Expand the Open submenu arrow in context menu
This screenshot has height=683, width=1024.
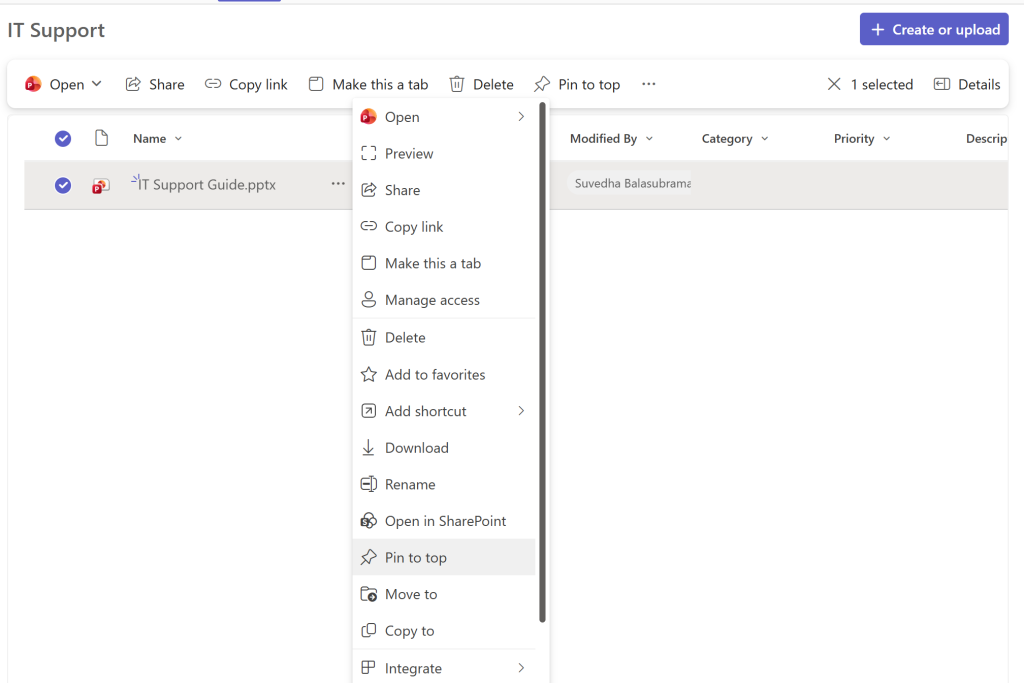pos(521,117)
